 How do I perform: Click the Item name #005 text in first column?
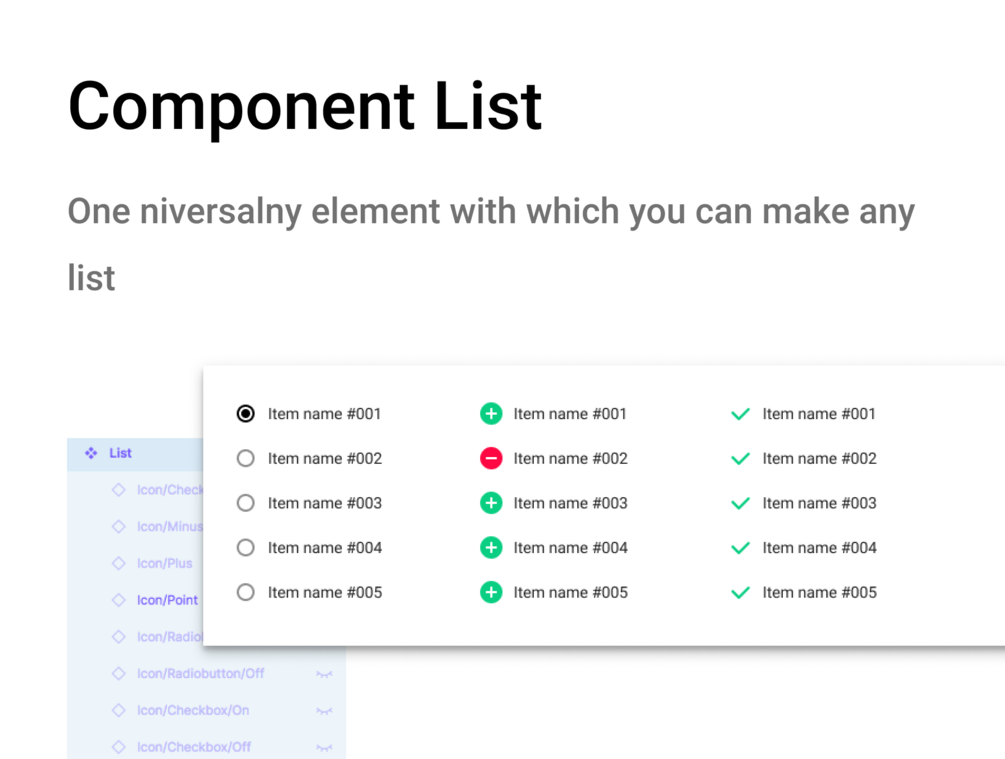[324, 593]
